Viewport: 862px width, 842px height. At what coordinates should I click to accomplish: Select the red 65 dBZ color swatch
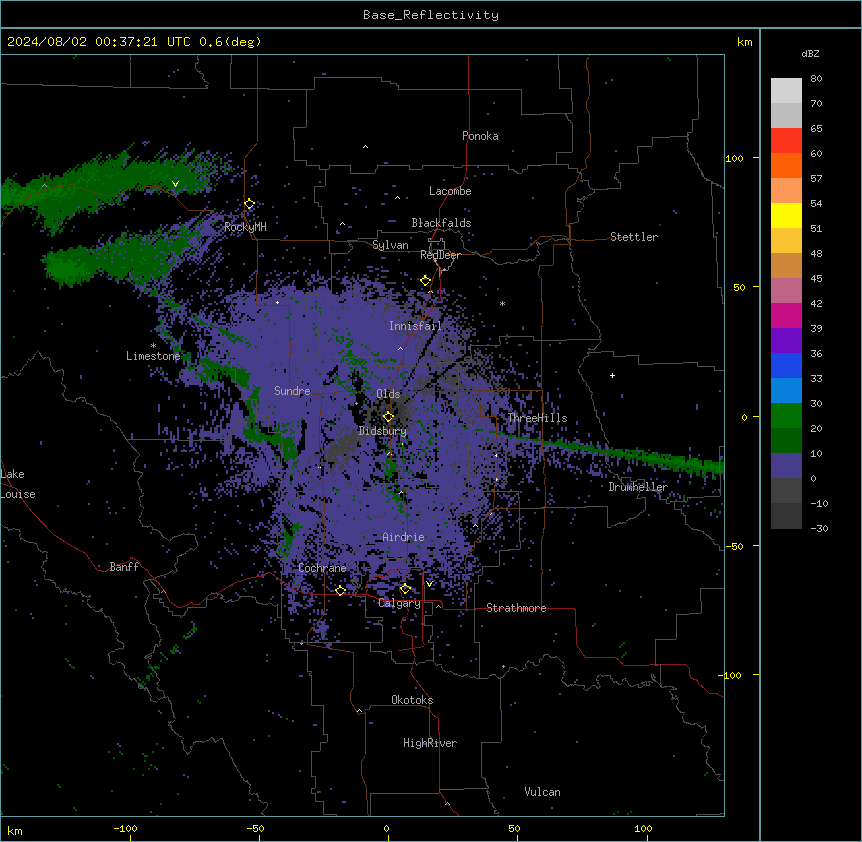point(786,141)
